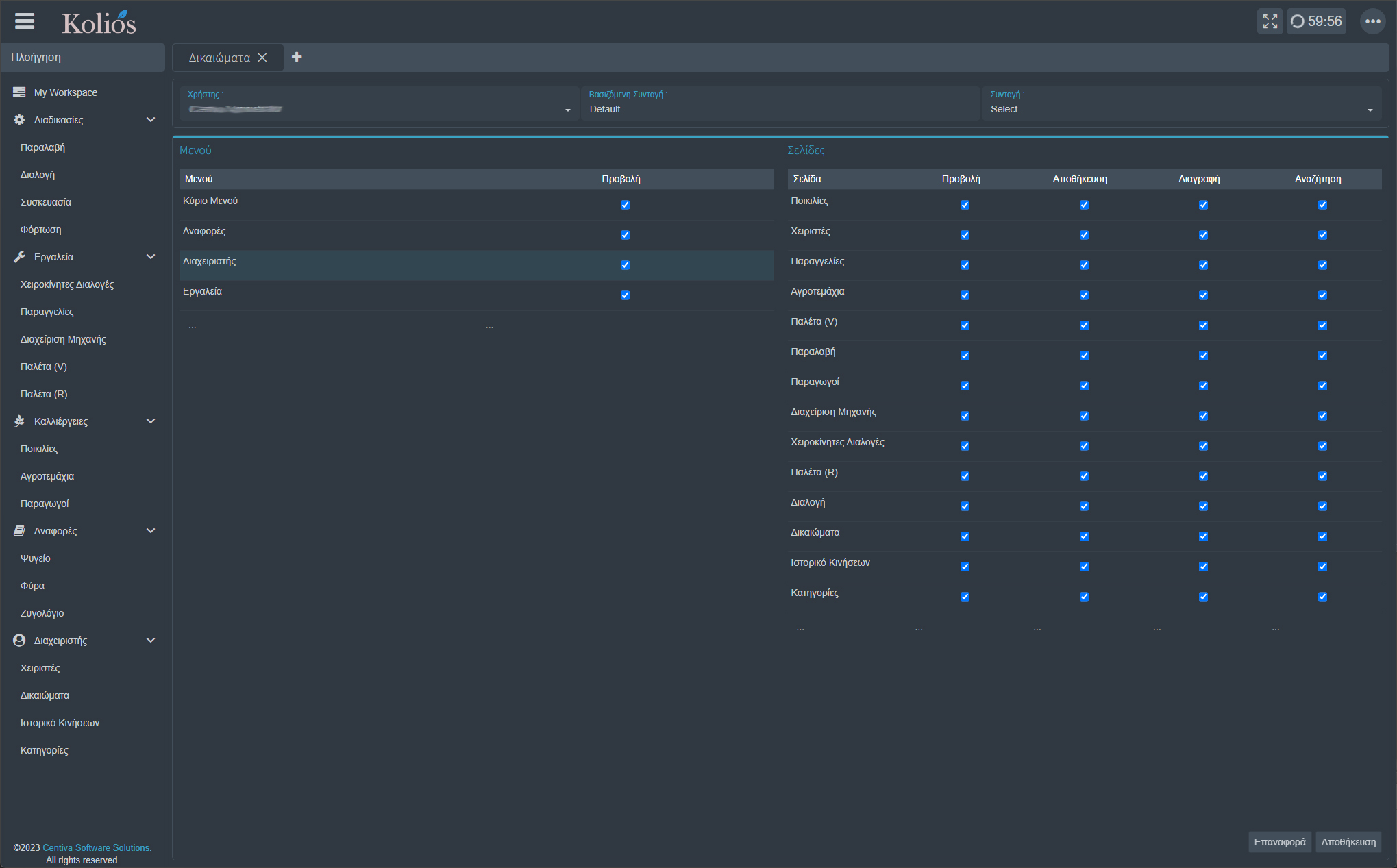Open Ζυγολόγιο in sidebar
The image size is (1397, 868).
click(x=42, y=612)
